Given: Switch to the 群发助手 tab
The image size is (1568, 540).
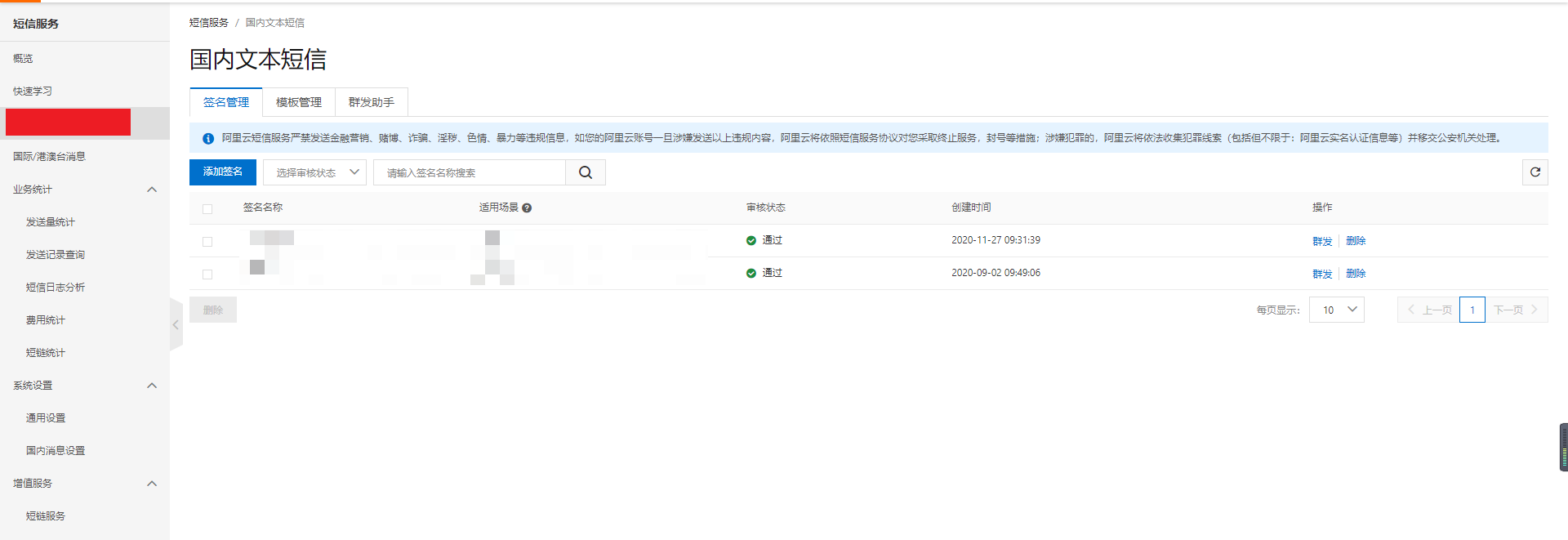Looking at the screenshot, I should pos(372,102).
